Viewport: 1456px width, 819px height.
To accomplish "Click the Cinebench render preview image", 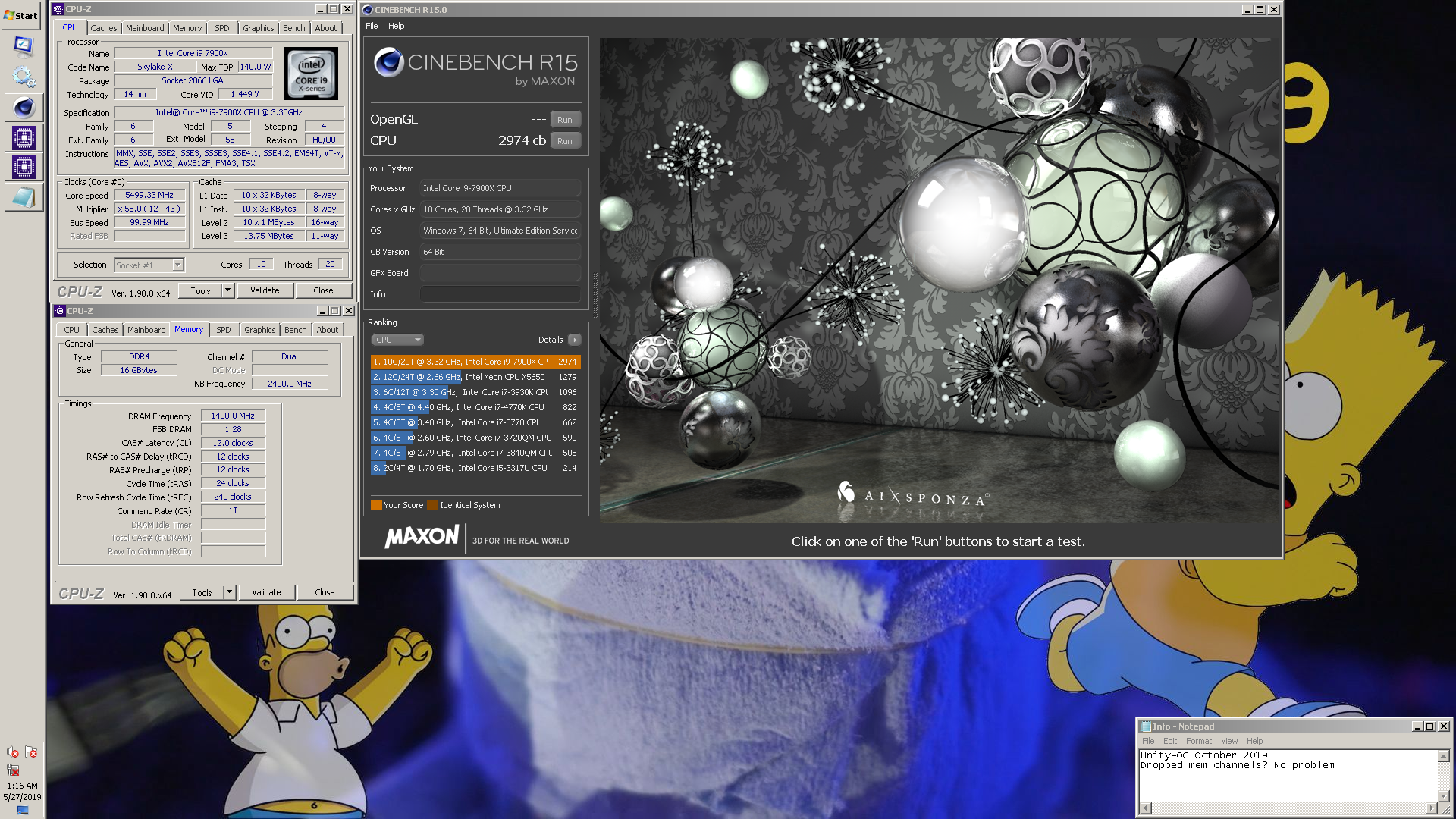I will 939,280.
